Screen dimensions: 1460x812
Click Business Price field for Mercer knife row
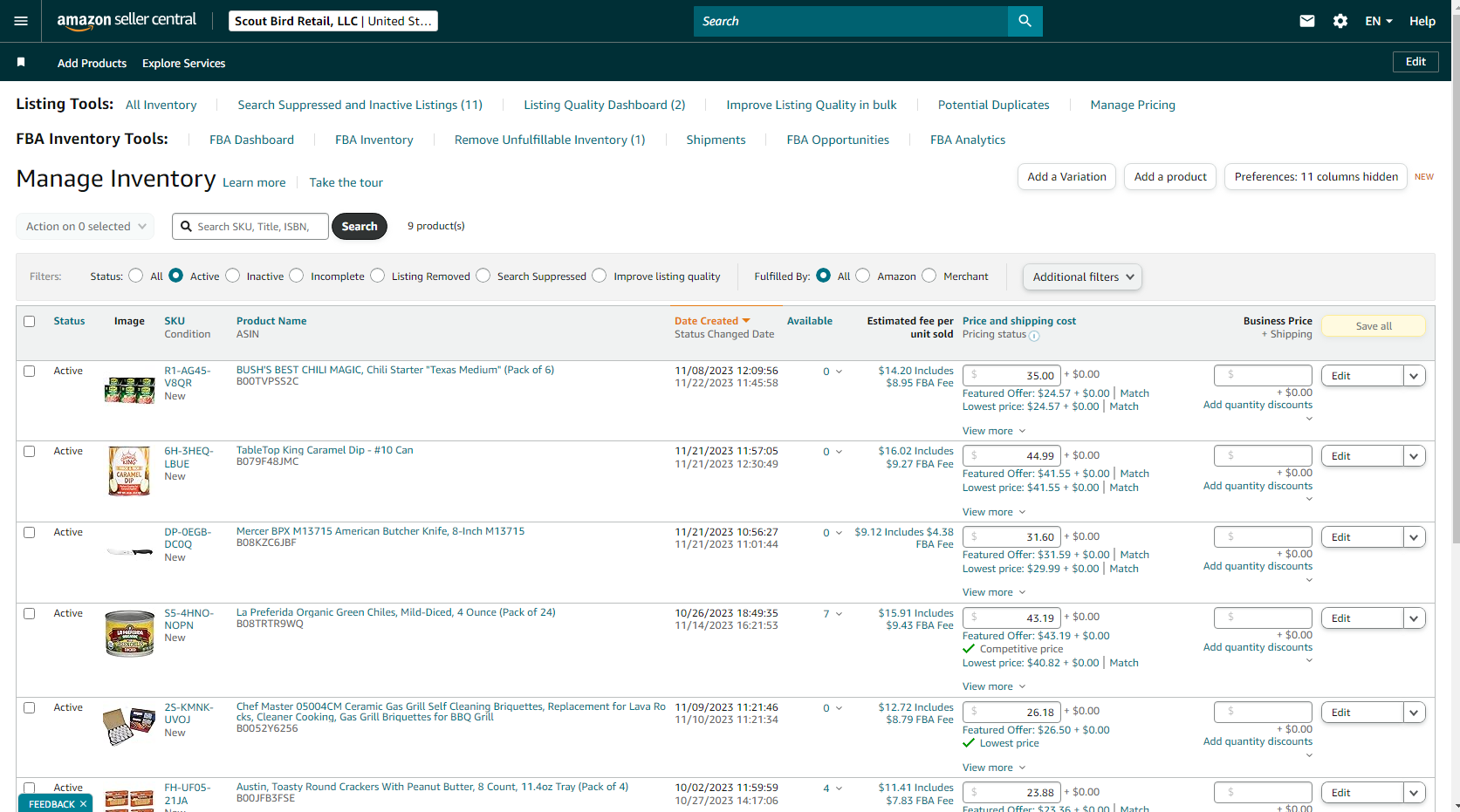coord(1263,537)
